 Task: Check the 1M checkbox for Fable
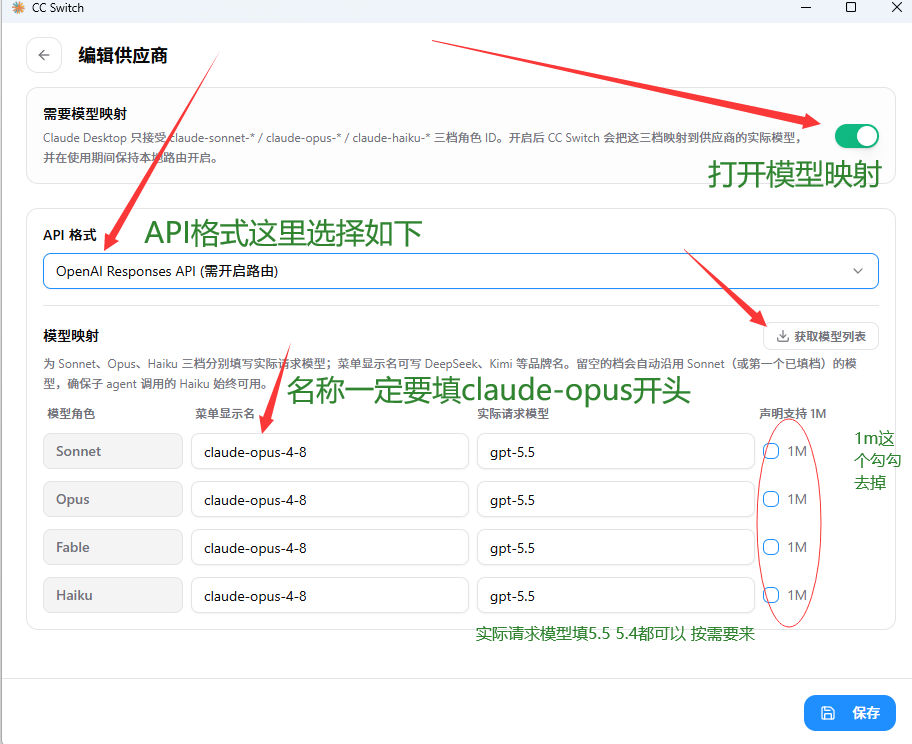(x=771, y=547)
